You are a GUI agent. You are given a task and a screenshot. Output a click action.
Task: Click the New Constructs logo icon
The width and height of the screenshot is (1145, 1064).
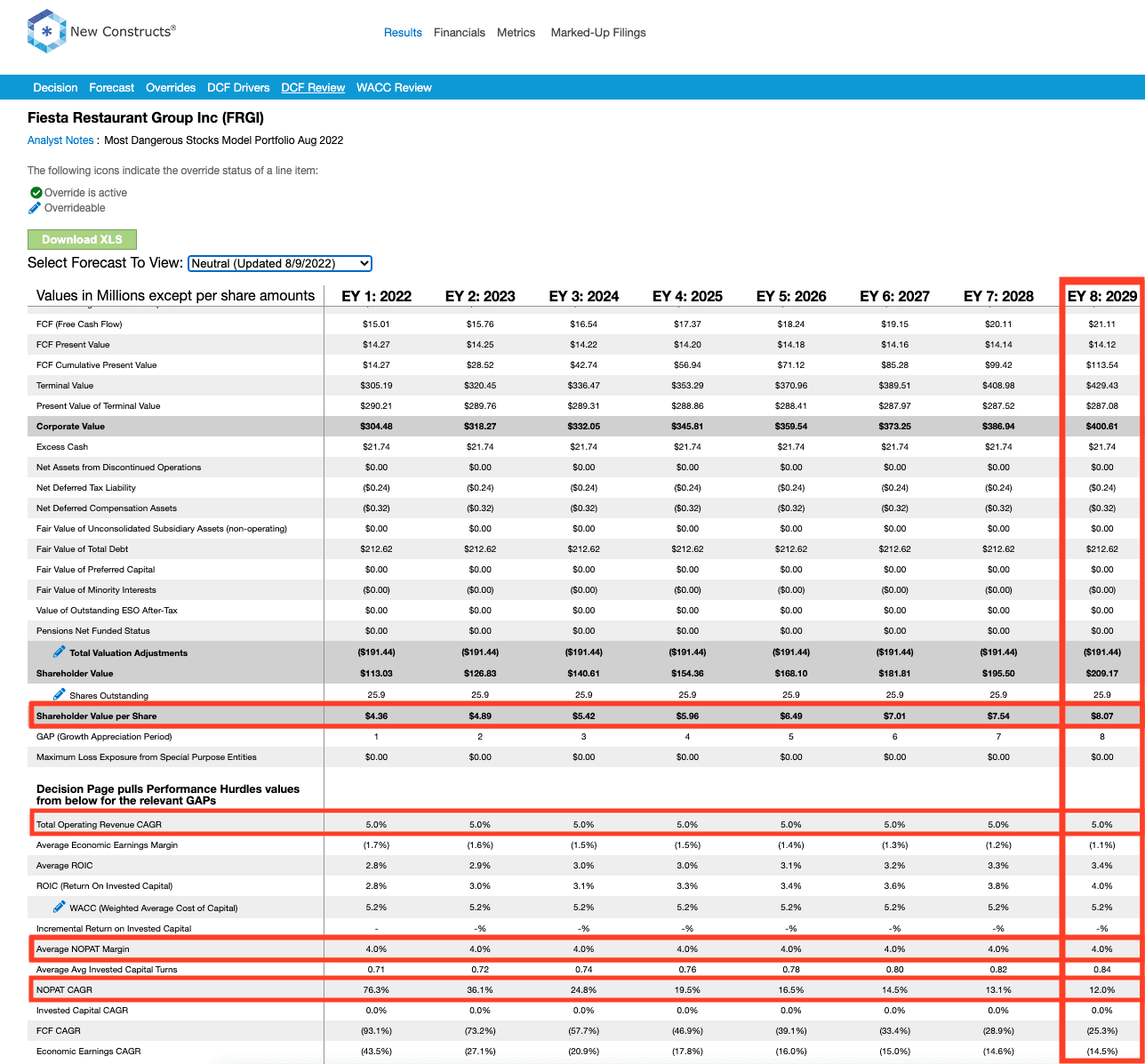[x=45, y=31]
